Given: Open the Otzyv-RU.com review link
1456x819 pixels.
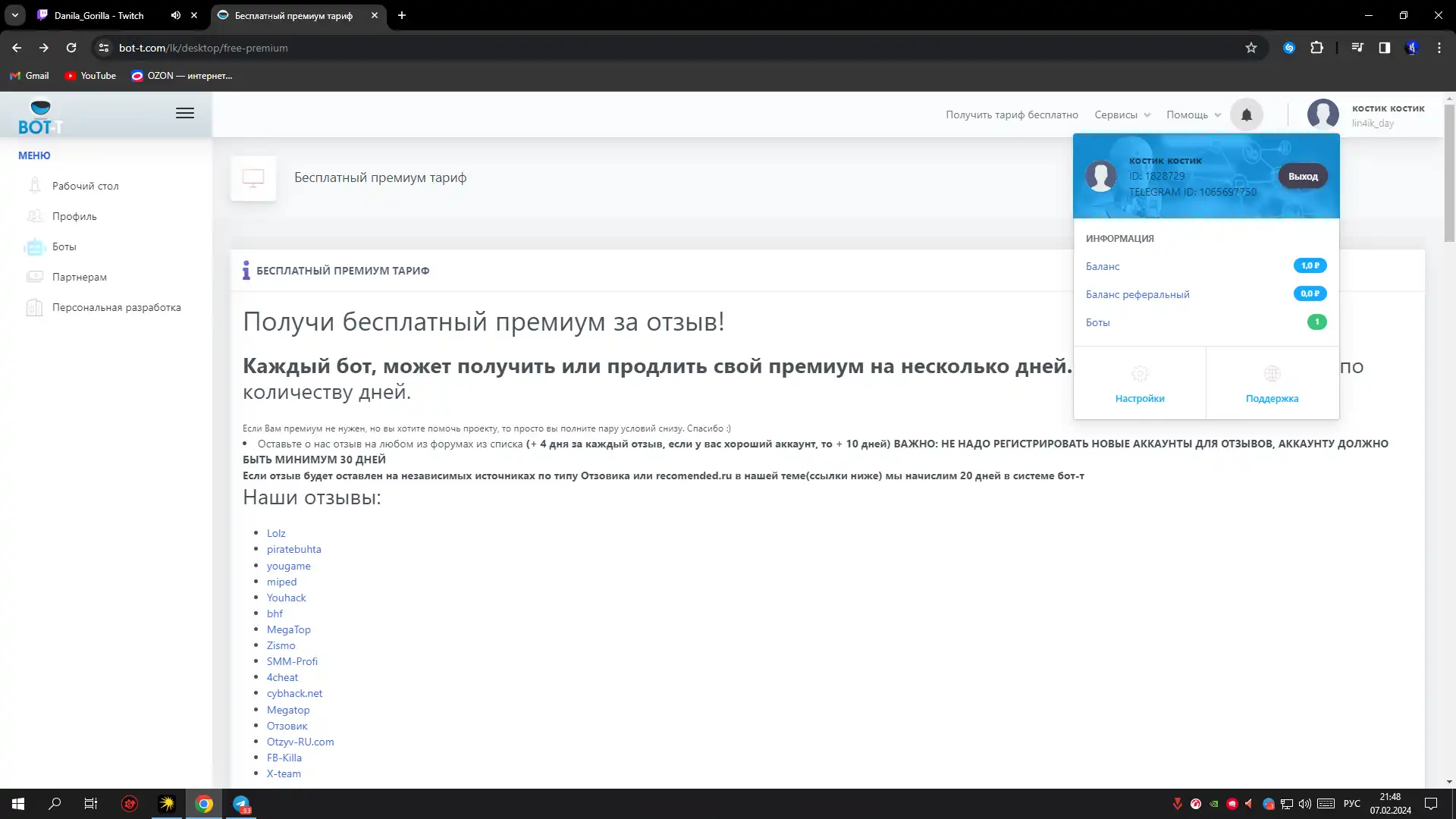Looking at the screenshot, I should 300,742.
